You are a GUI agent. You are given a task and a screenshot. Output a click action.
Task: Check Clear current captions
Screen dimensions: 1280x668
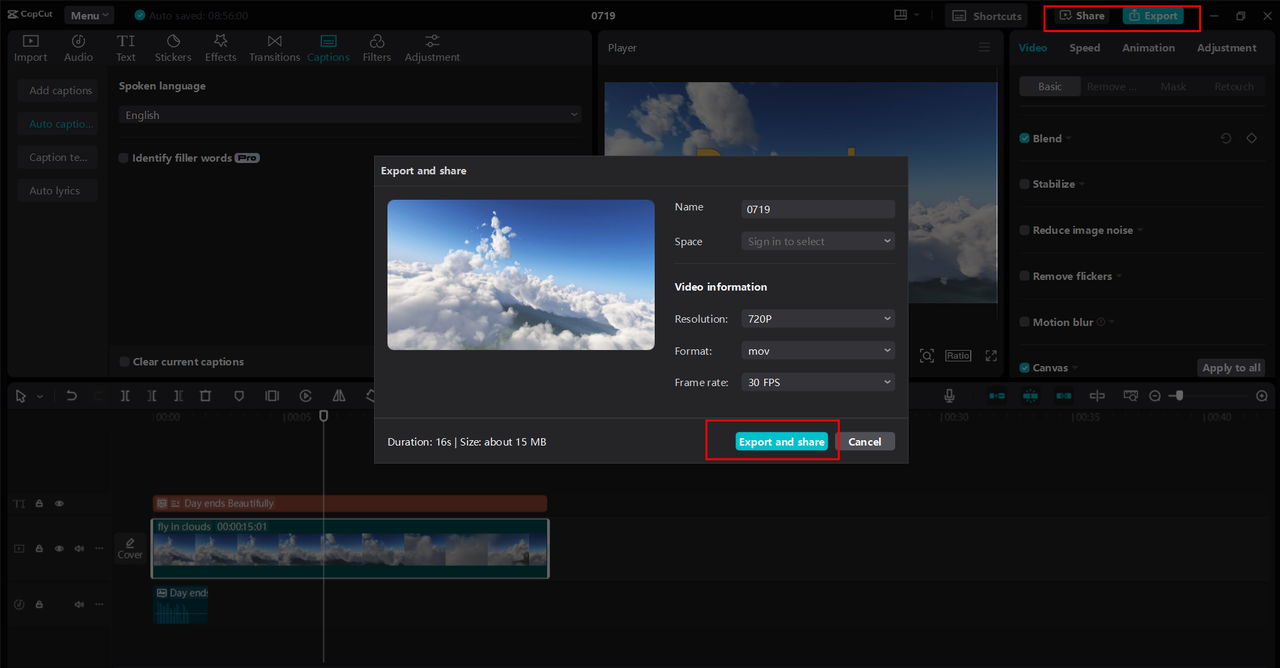tap(124, 362)
